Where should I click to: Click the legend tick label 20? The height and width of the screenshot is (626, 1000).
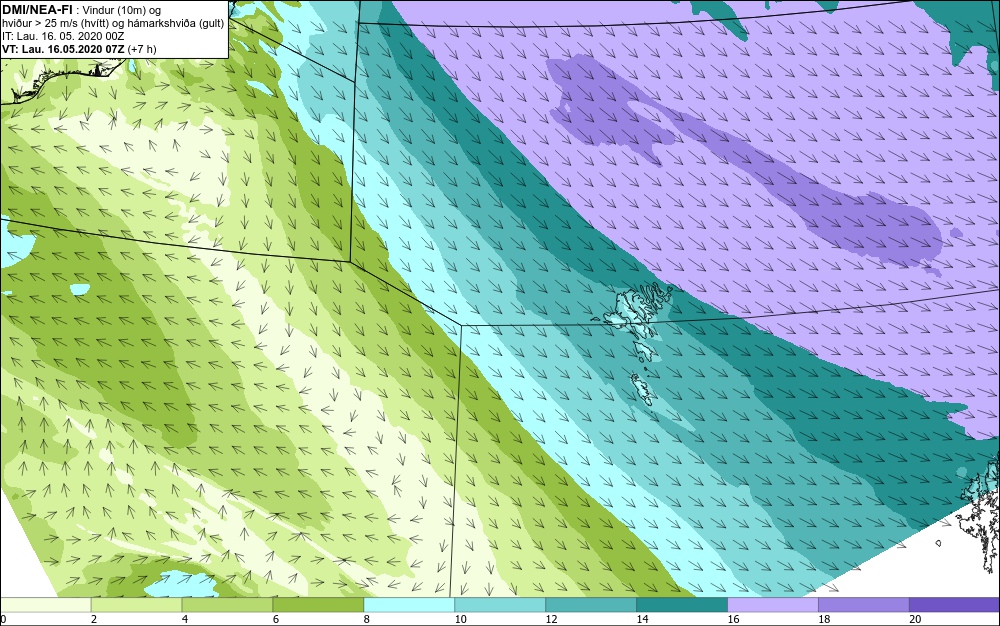point(915,619)
